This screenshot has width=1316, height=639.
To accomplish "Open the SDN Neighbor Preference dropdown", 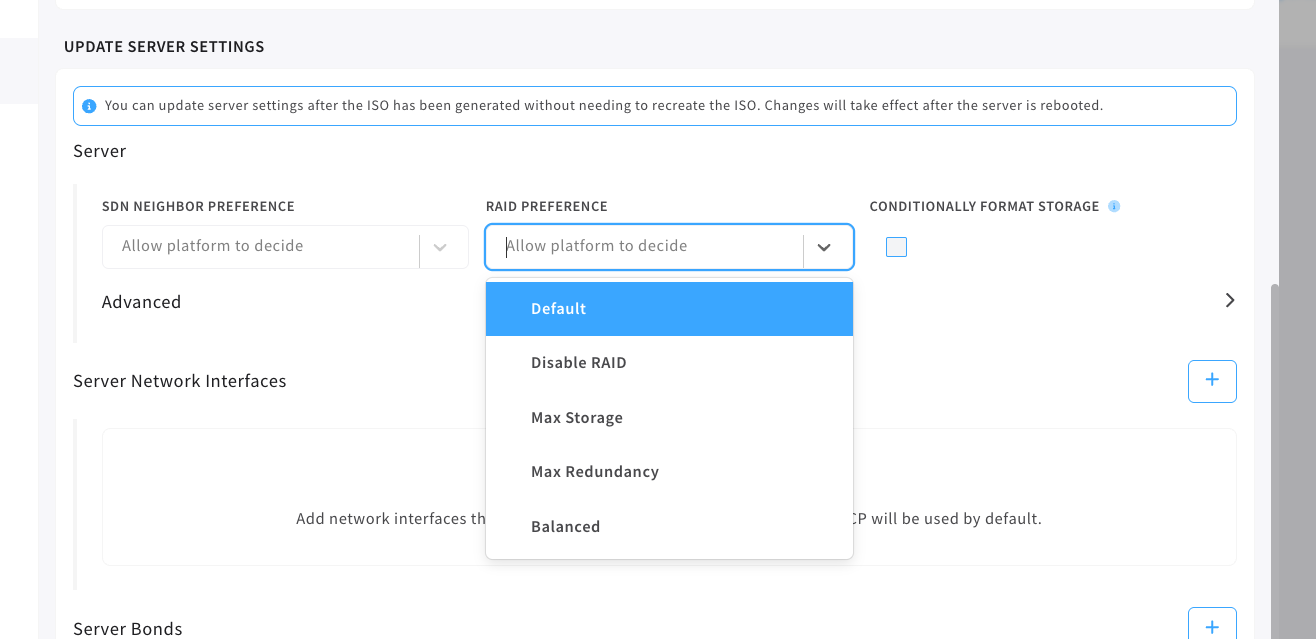I will 260,247.
